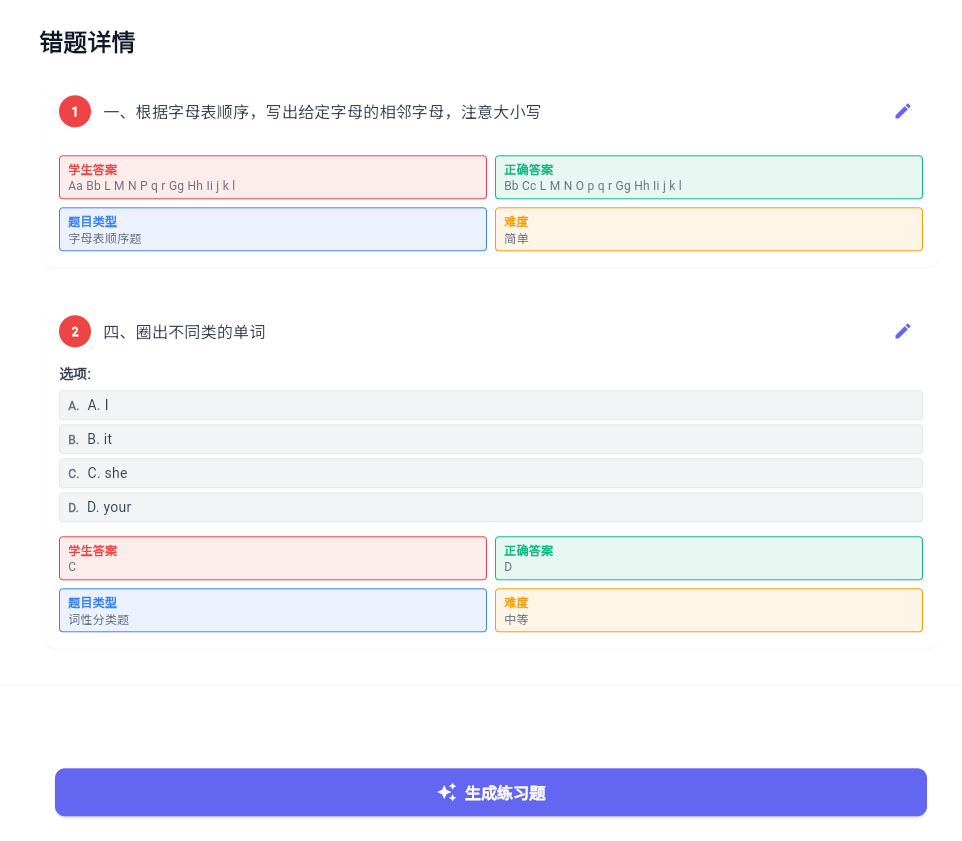This screenshot has width=962, height=841.
Task: Click the sparkle icon on the generate button
Action: [447, 792]
